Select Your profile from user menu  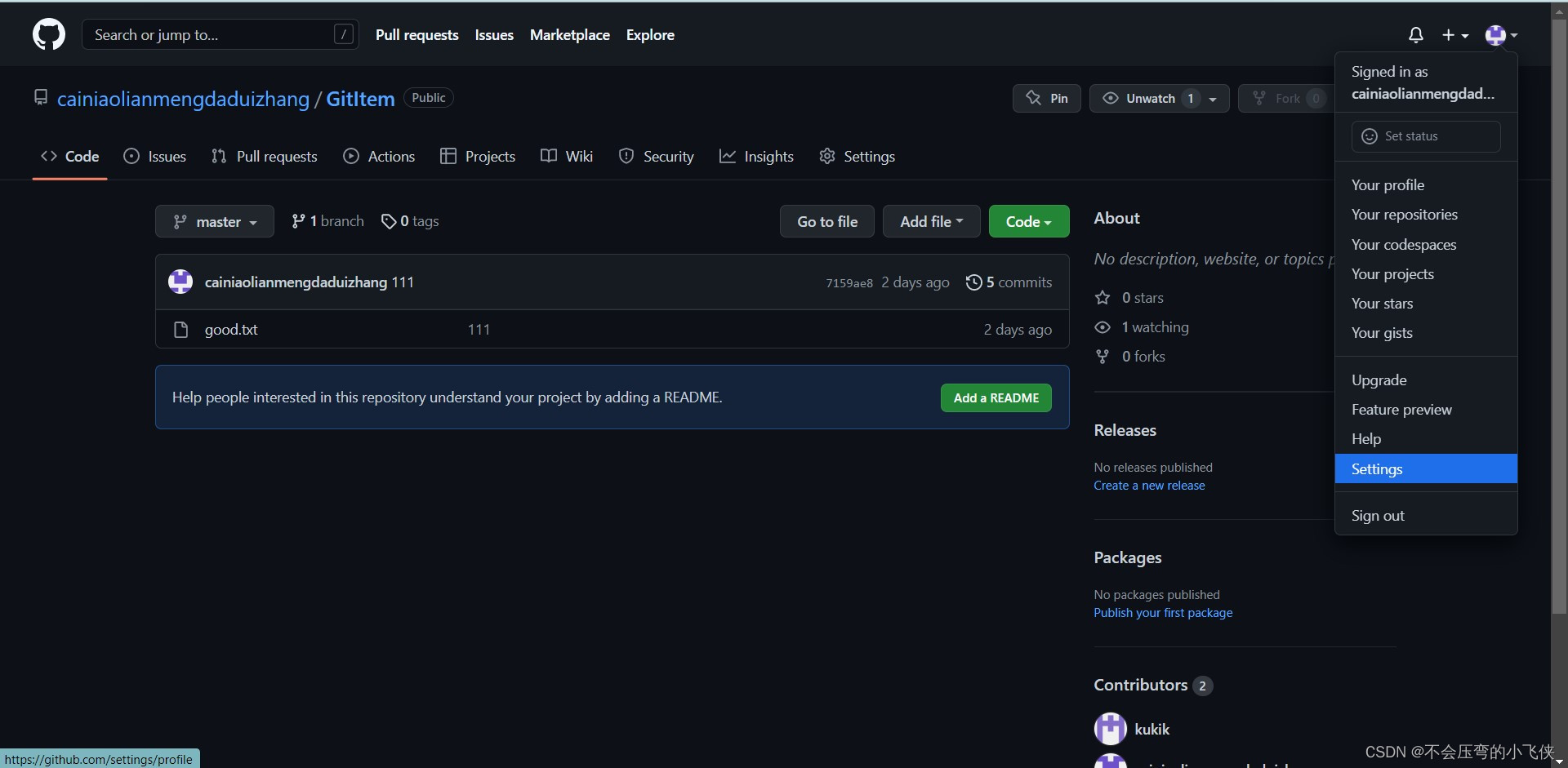1426,185
